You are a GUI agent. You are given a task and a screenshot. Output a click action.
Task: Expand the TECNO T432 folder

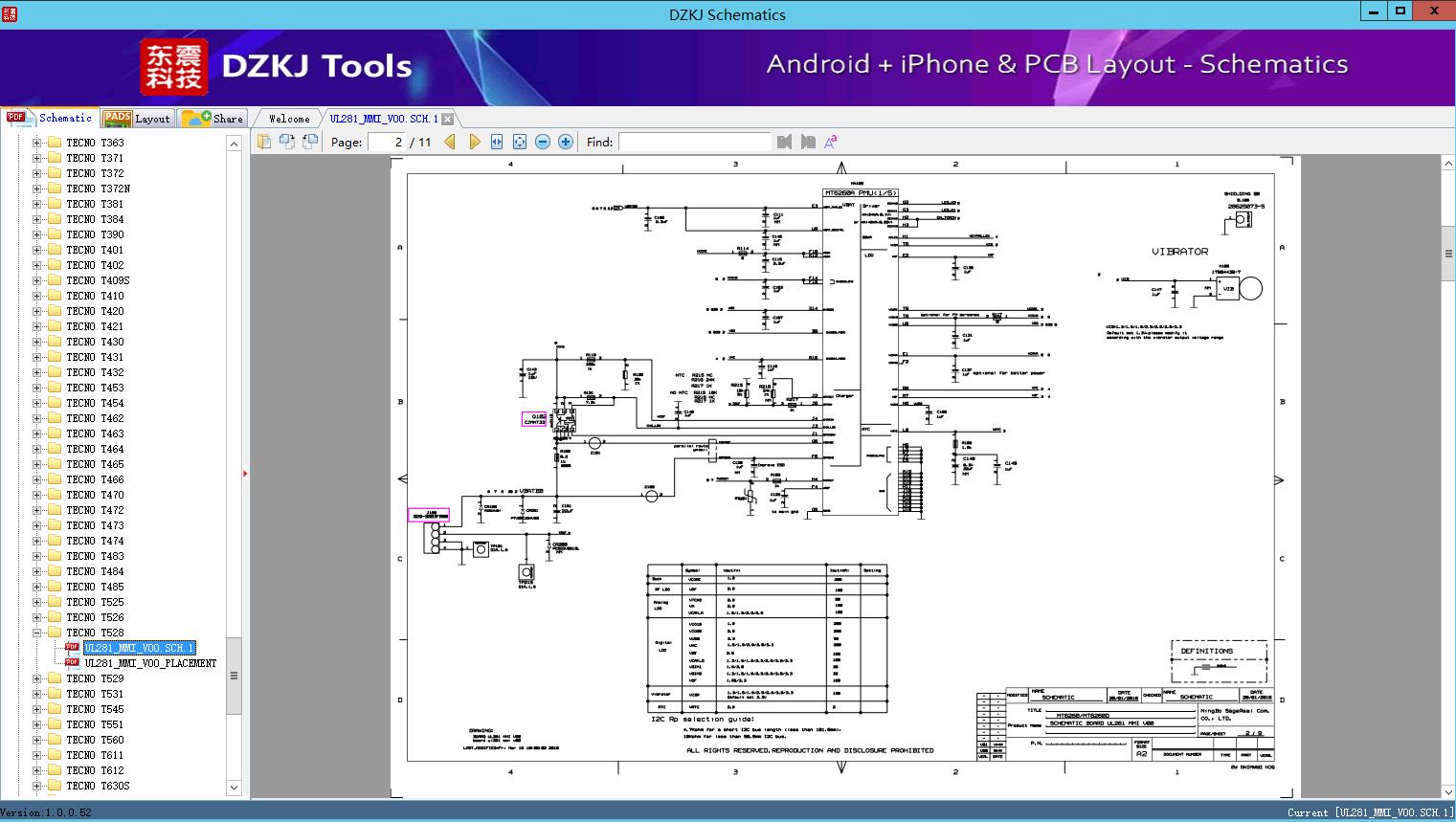click(37, 372)
